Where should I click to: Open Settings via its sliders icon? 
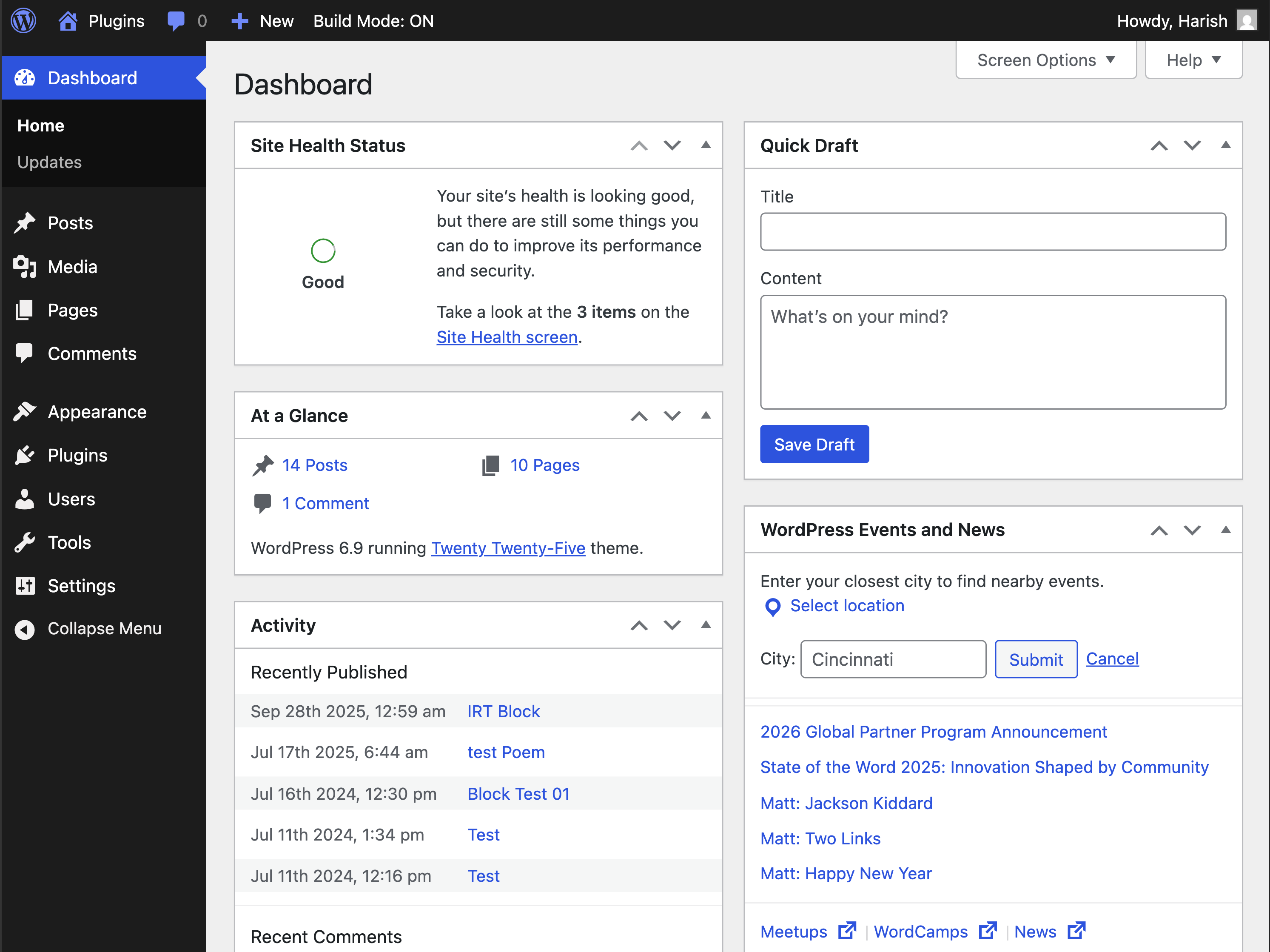coord(25,586)
